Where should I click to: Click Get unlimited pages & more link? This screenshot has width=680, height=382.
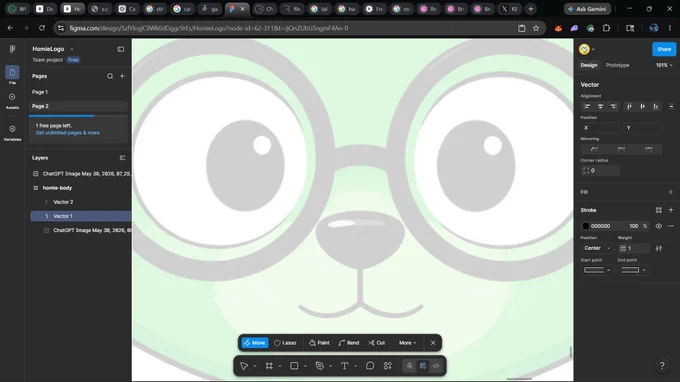pos(68,133)
